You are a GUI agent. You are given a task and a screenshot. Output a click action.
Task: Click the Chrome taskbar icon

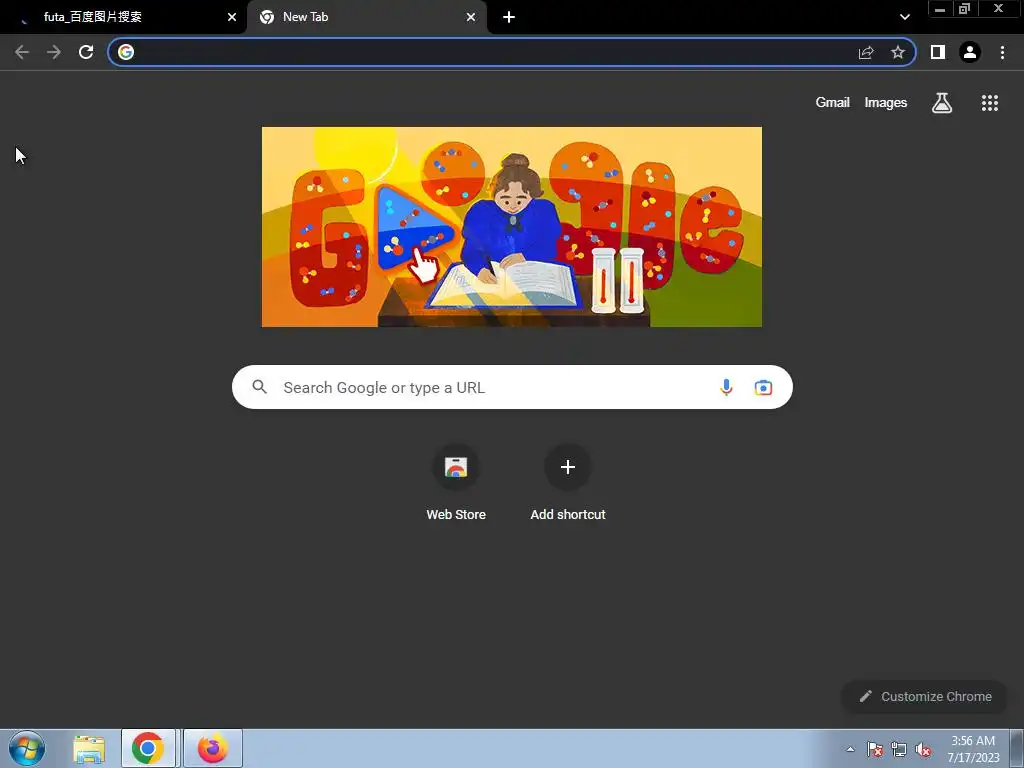(x=148, y=748)
